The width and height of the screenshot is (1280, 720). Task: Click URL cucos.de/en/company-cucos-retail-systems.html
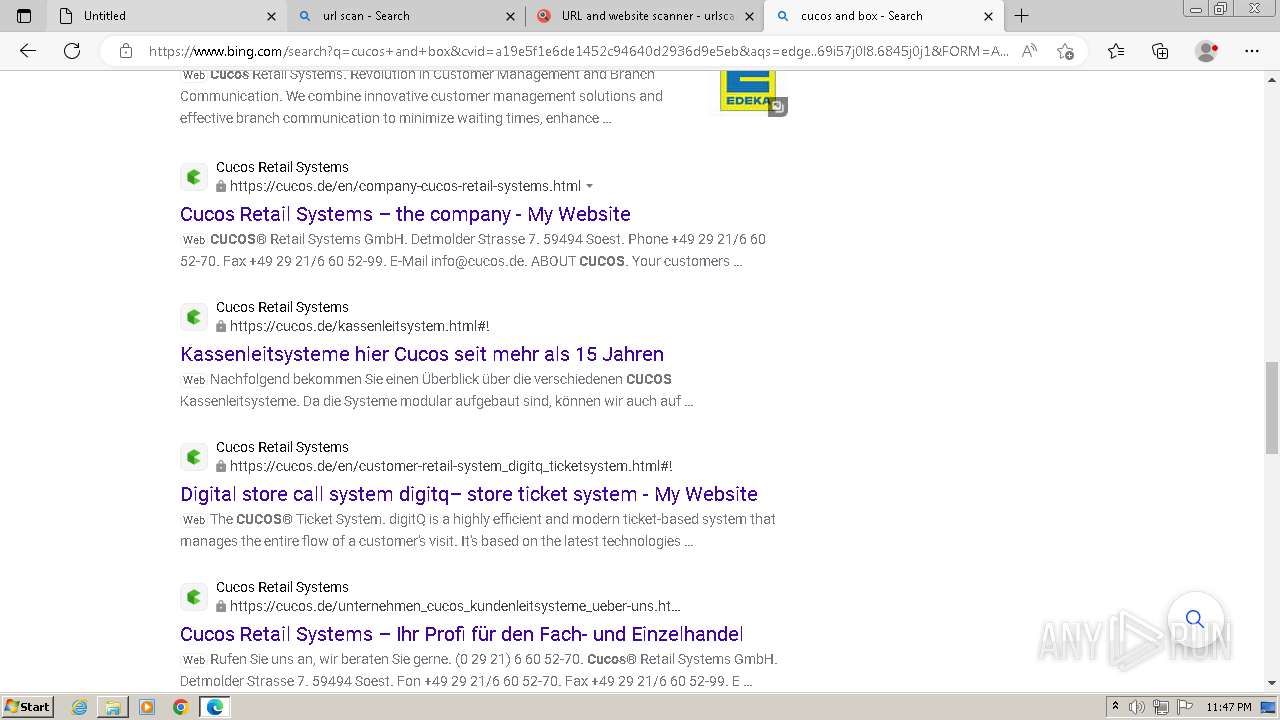405,186
